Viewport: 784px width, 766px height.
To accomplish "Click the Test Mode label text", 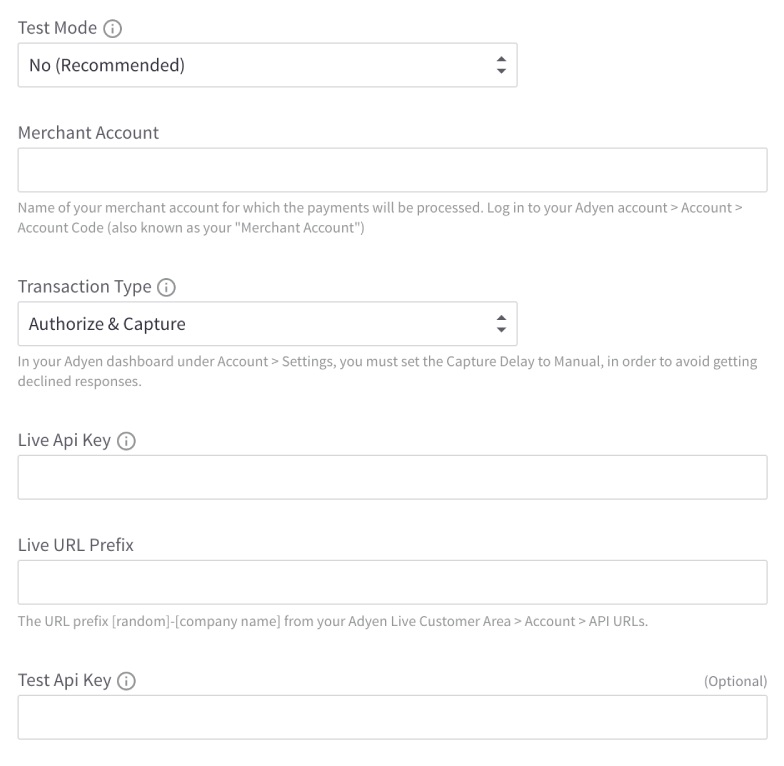I will [x=57, y=28].
